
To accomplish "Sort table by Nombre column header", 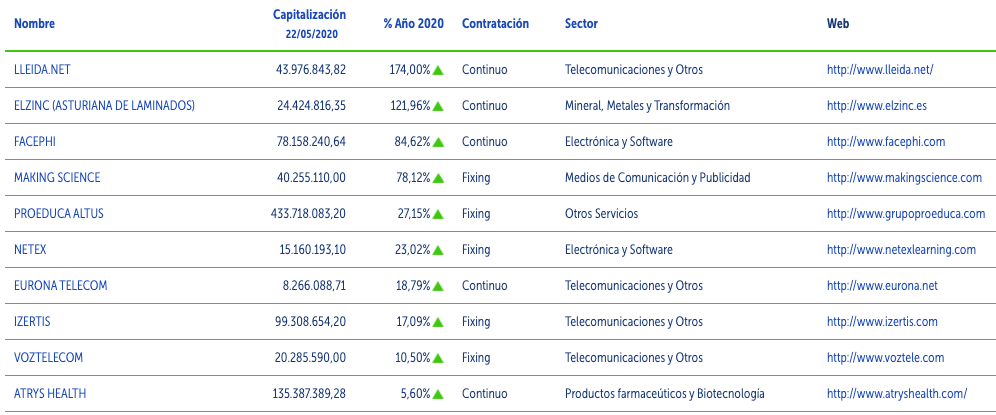I will coord(34,24).
